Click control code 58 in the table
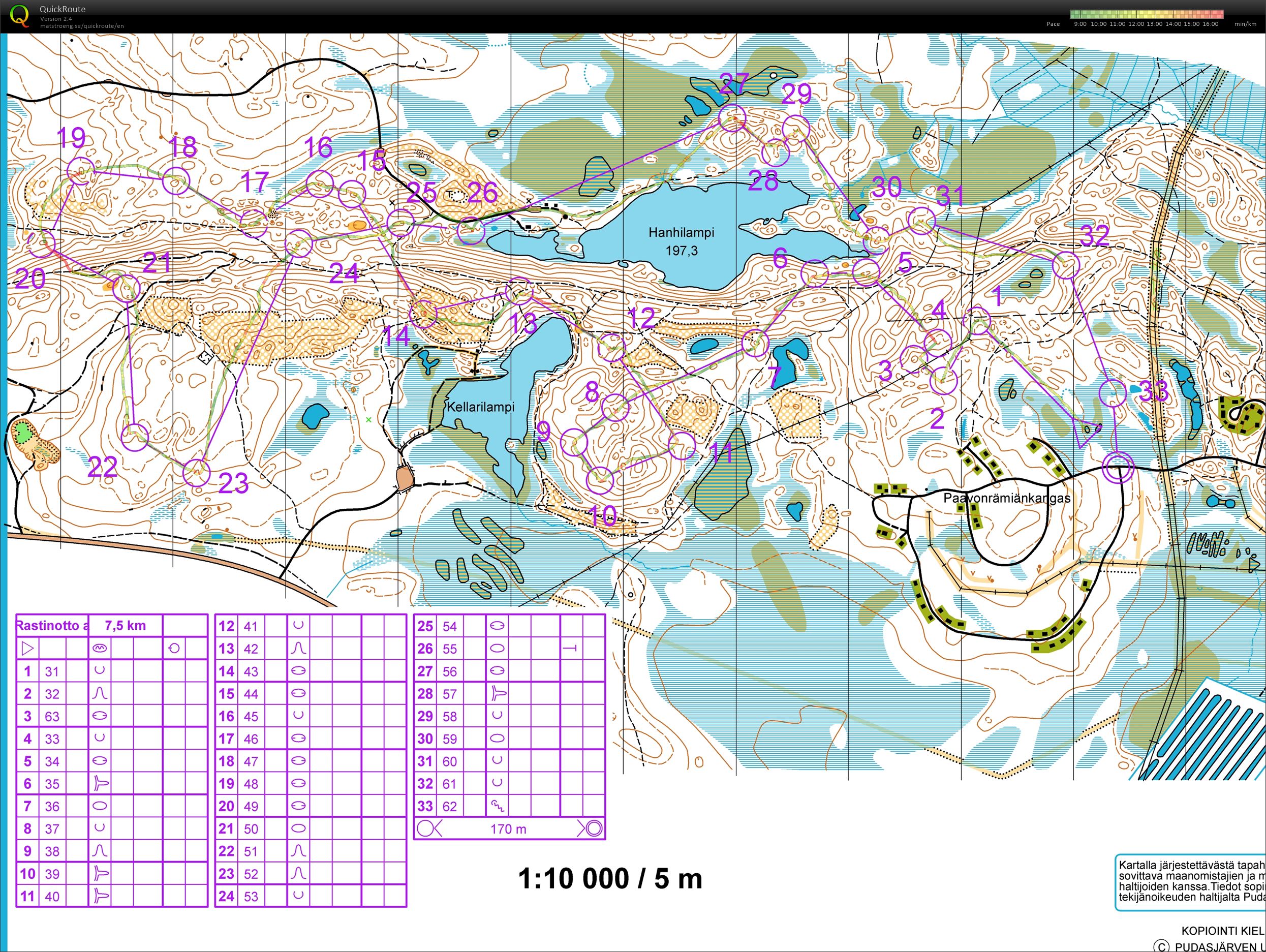Image resolution: width=1266 pixels, height=952 pixels. click(x=450, y=716)
